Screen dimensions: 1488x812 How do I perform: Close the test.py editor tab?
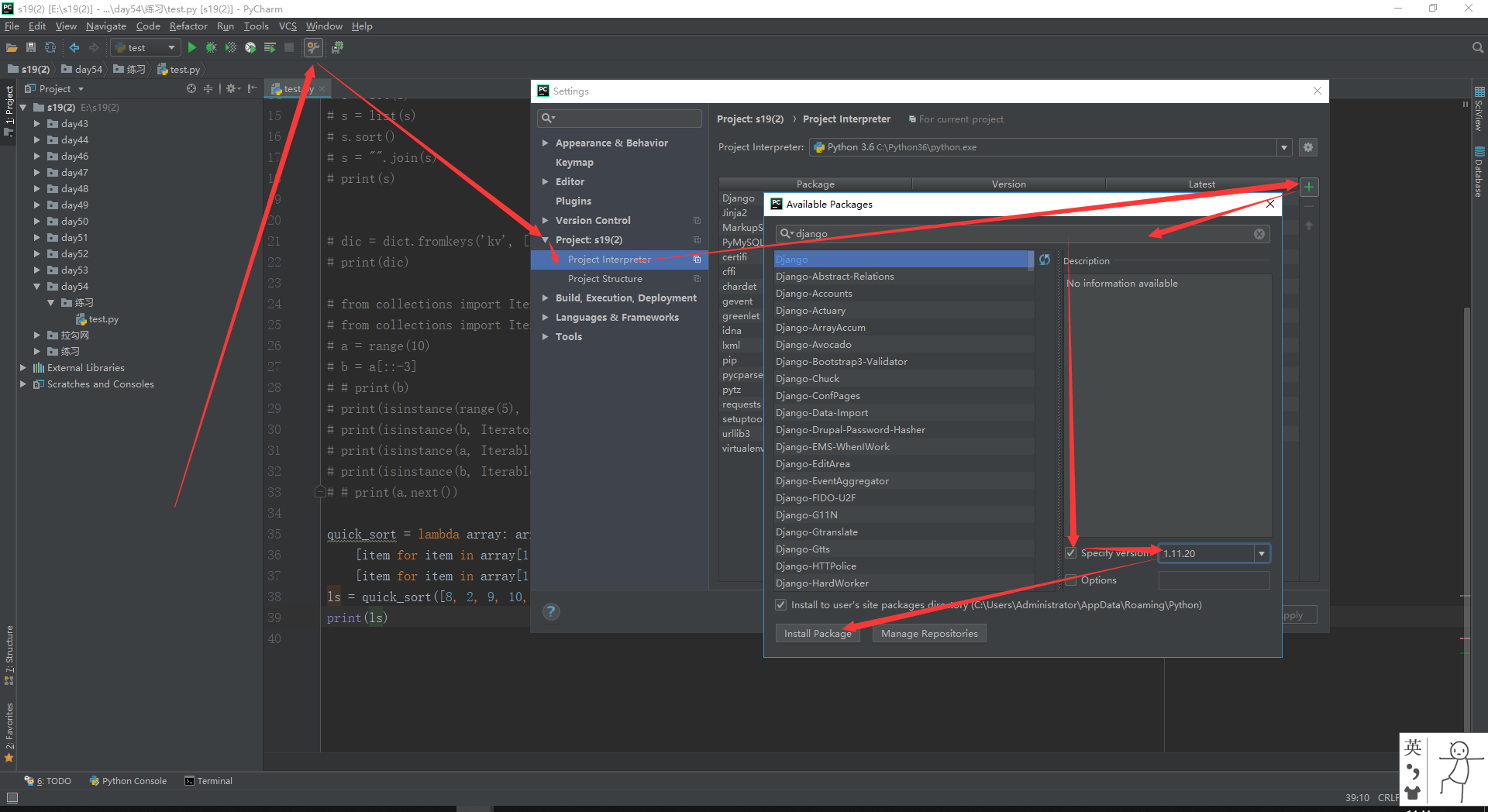pos(322,89)
